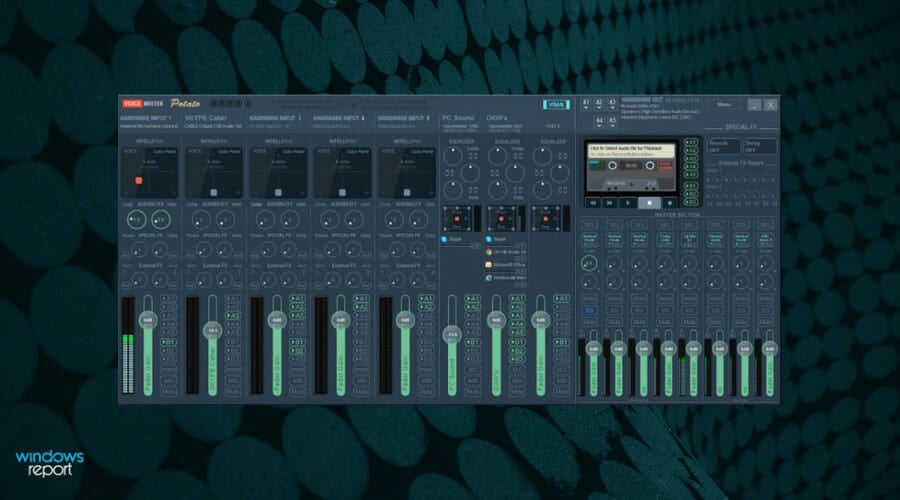Click the Skype icon under PC Sound
The height and width of the screenshot is (500, 900).
(444, 239)
